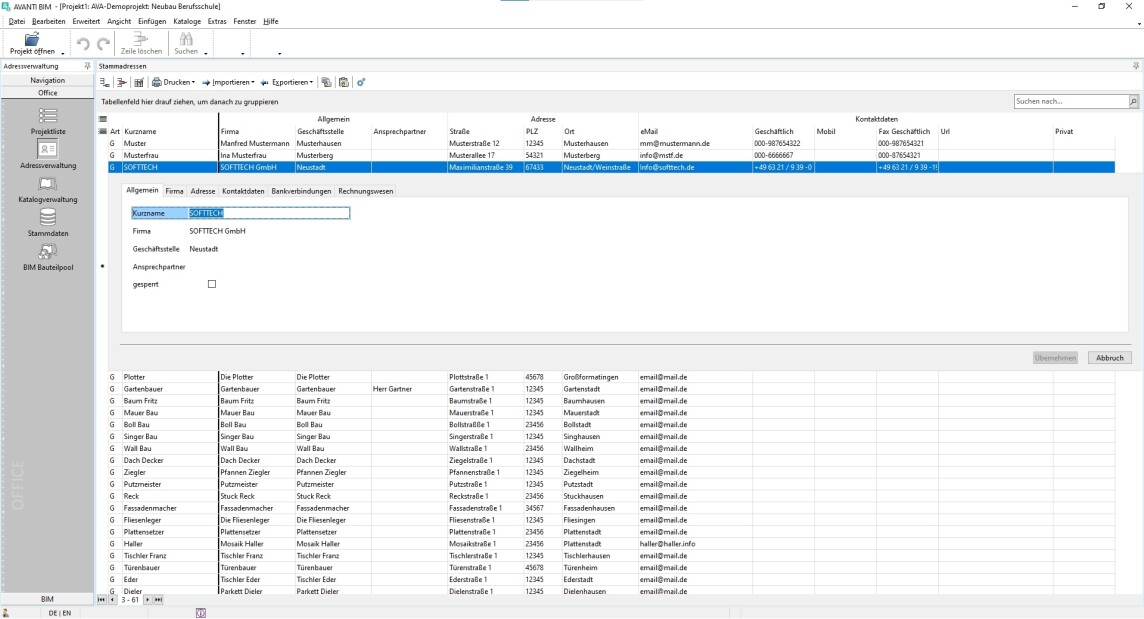The image size is (1144, 619).
Task: Toggle the gesperrt checkbox
Action: pyautogui.click(x=211, y=284)
